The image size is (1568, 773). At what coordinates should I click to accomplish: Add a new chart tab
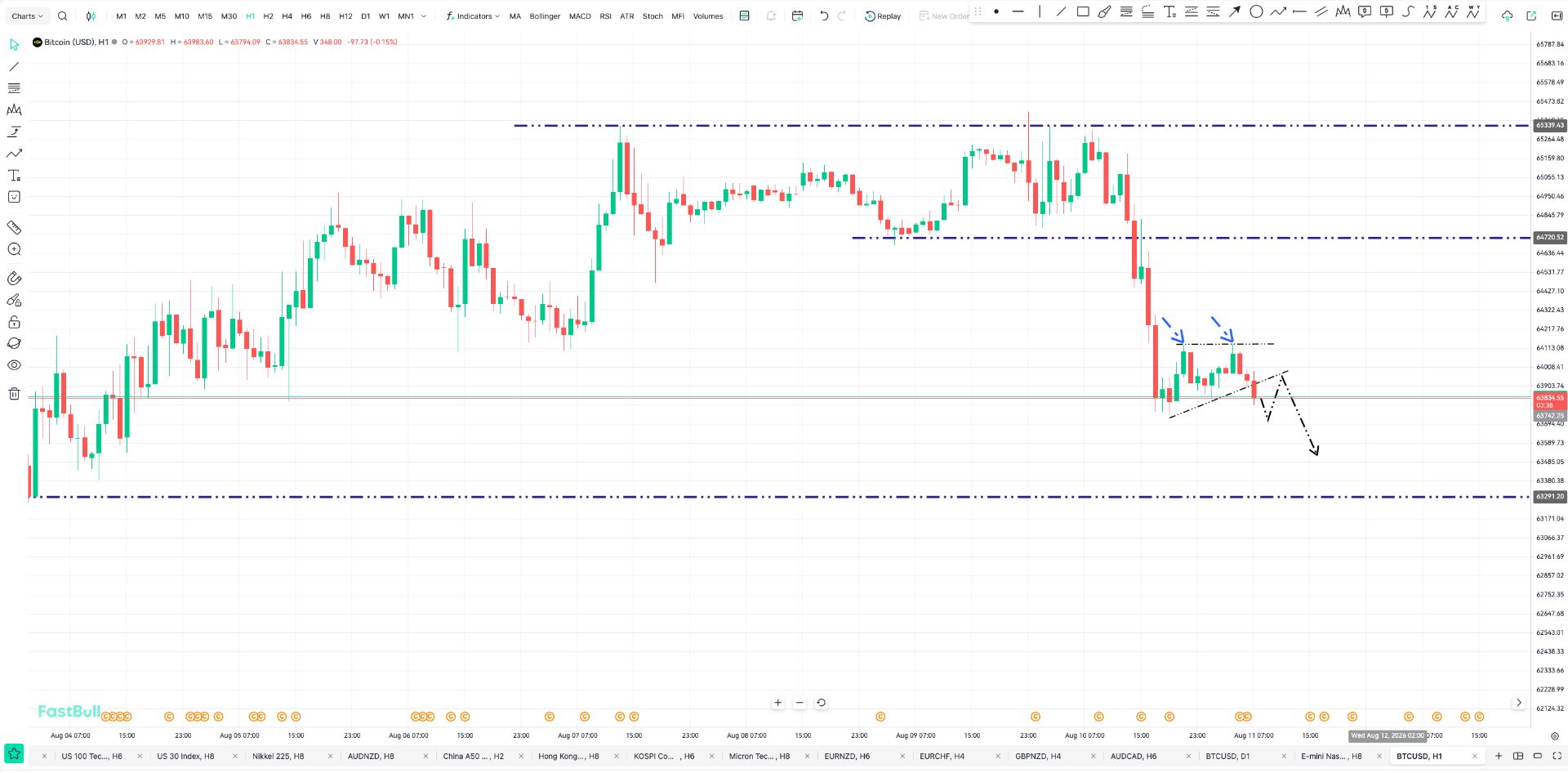click(x=1499, y=757)
